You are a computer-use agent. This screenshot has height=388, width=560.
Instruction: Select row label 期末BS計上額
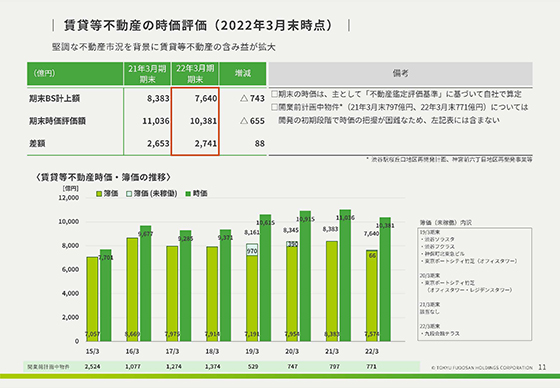coord(54,98)
